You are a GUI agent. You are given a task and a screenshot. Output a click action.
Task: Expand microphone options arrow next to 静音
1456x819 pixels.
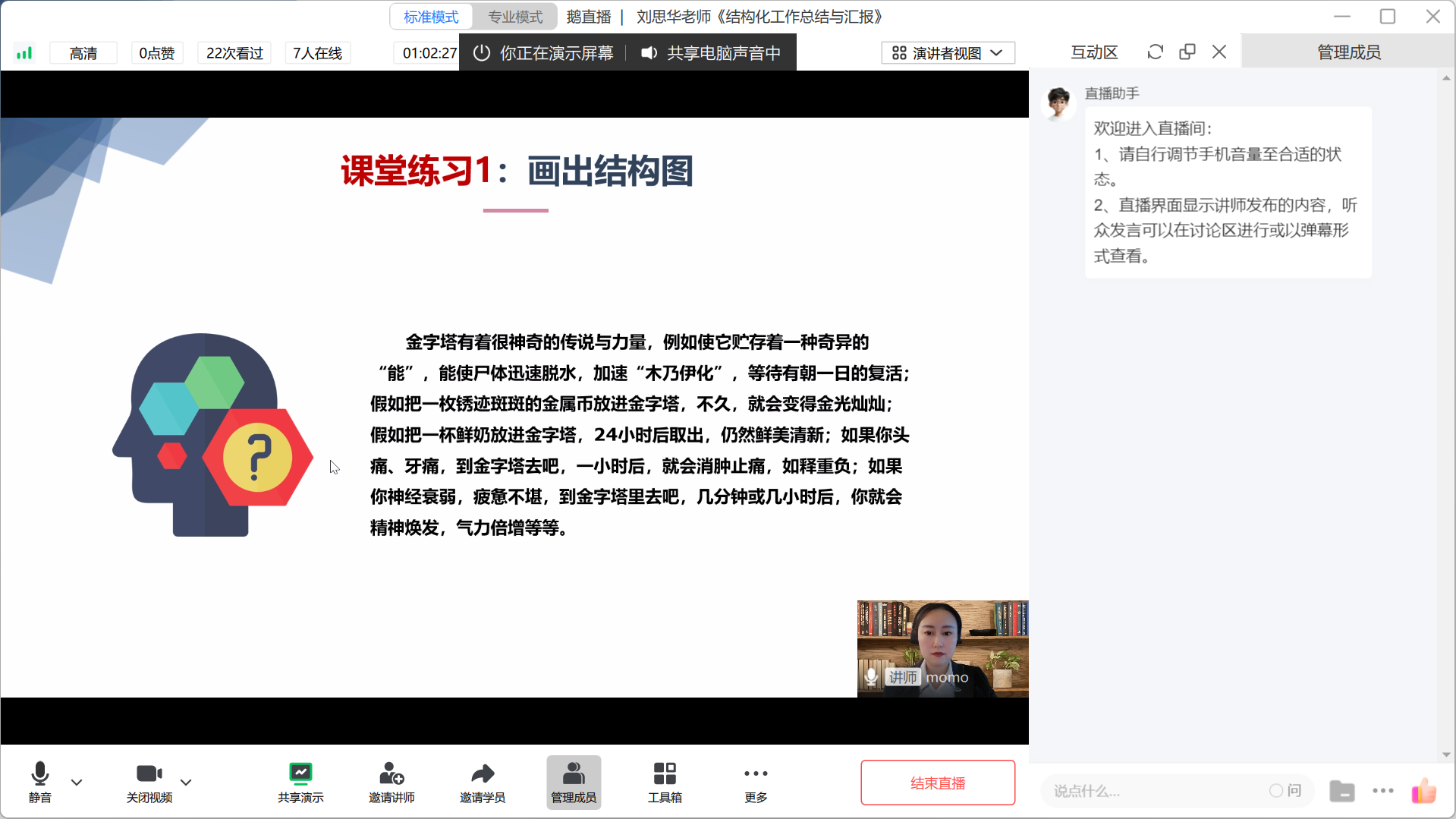tap(77, 782)
